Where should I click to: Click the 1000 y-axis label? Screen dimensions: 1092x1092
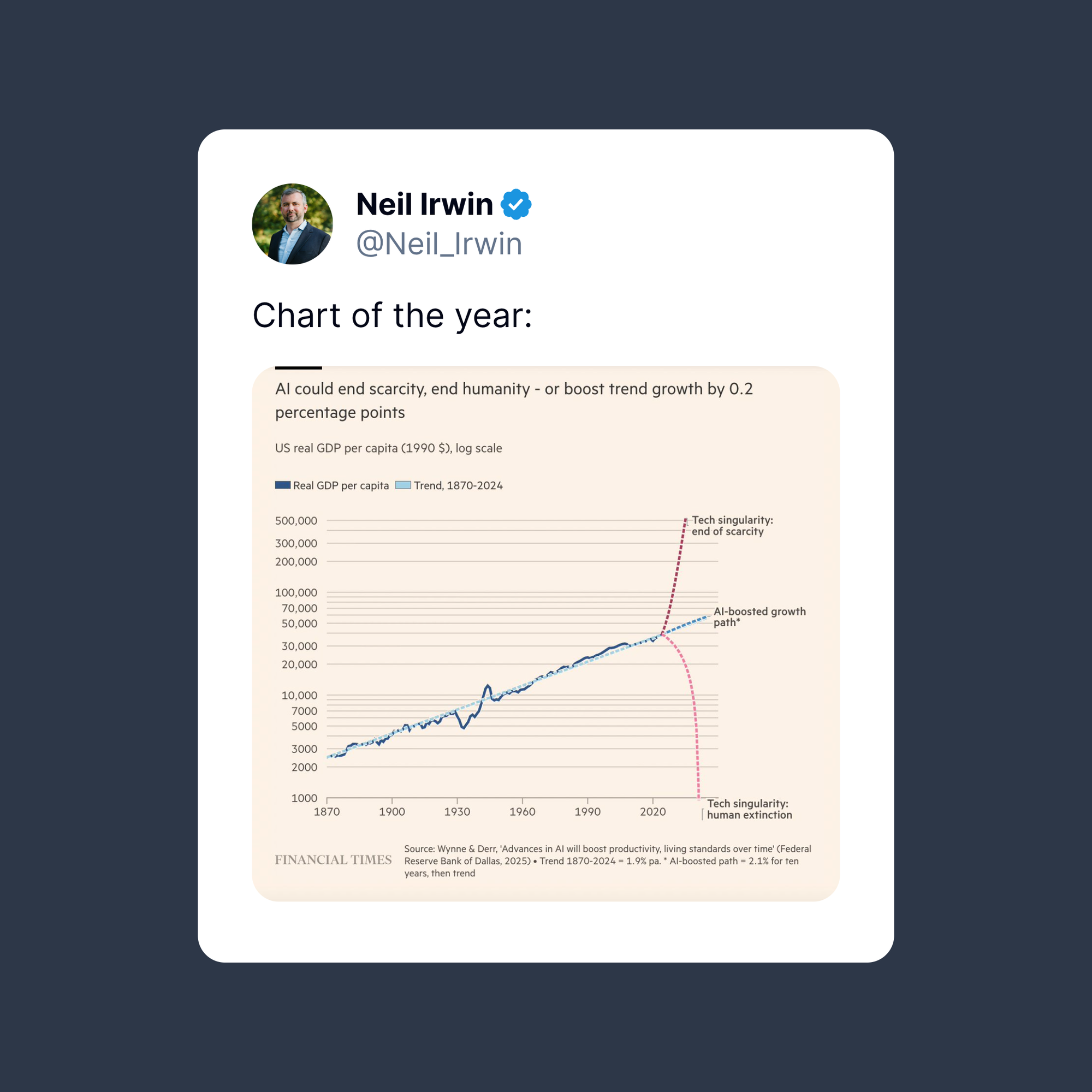304,798
